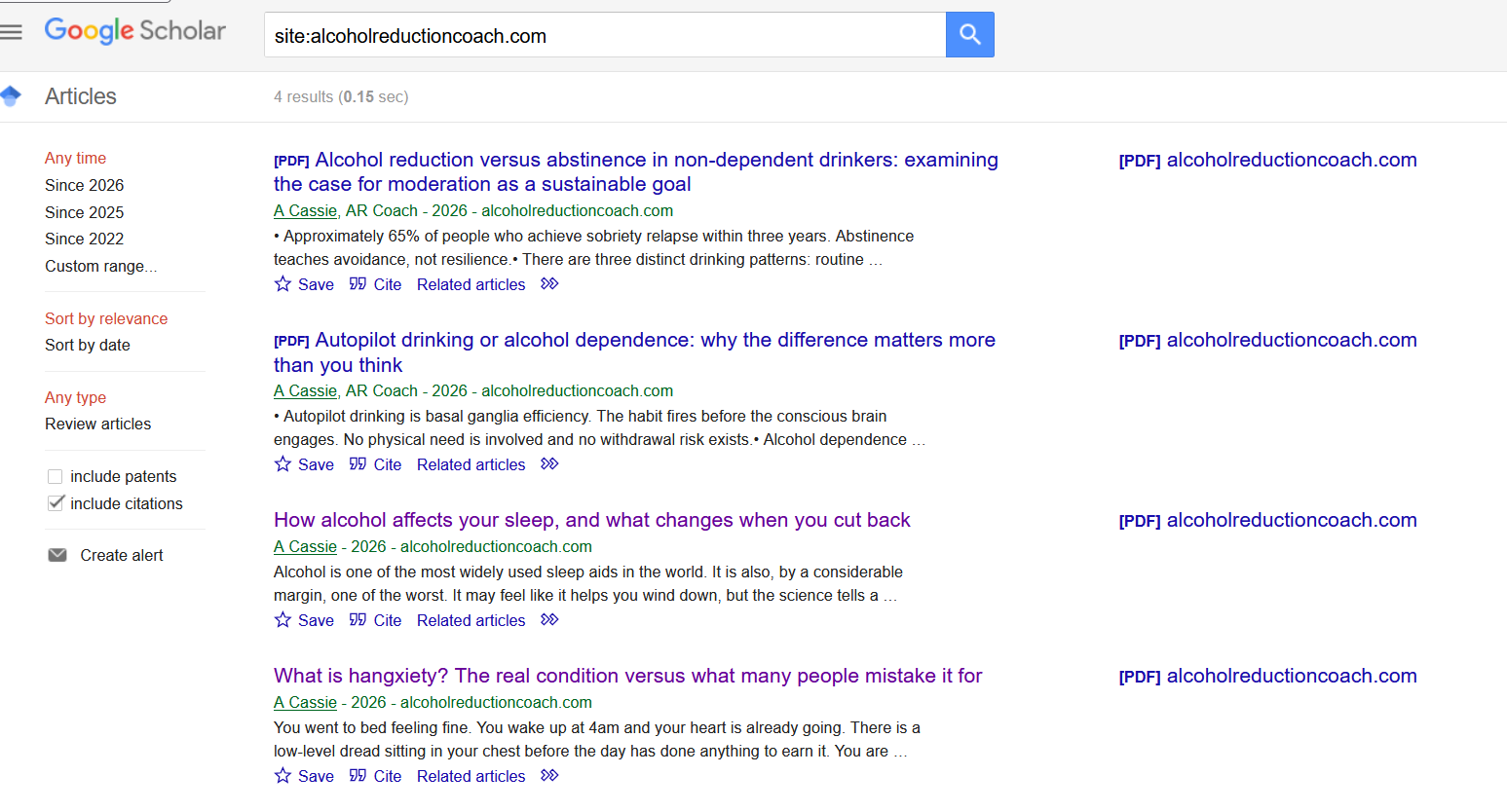Click the star Save icon for hangxiety article
Viewport: 1507px width, 812px height.
point(283,776)
